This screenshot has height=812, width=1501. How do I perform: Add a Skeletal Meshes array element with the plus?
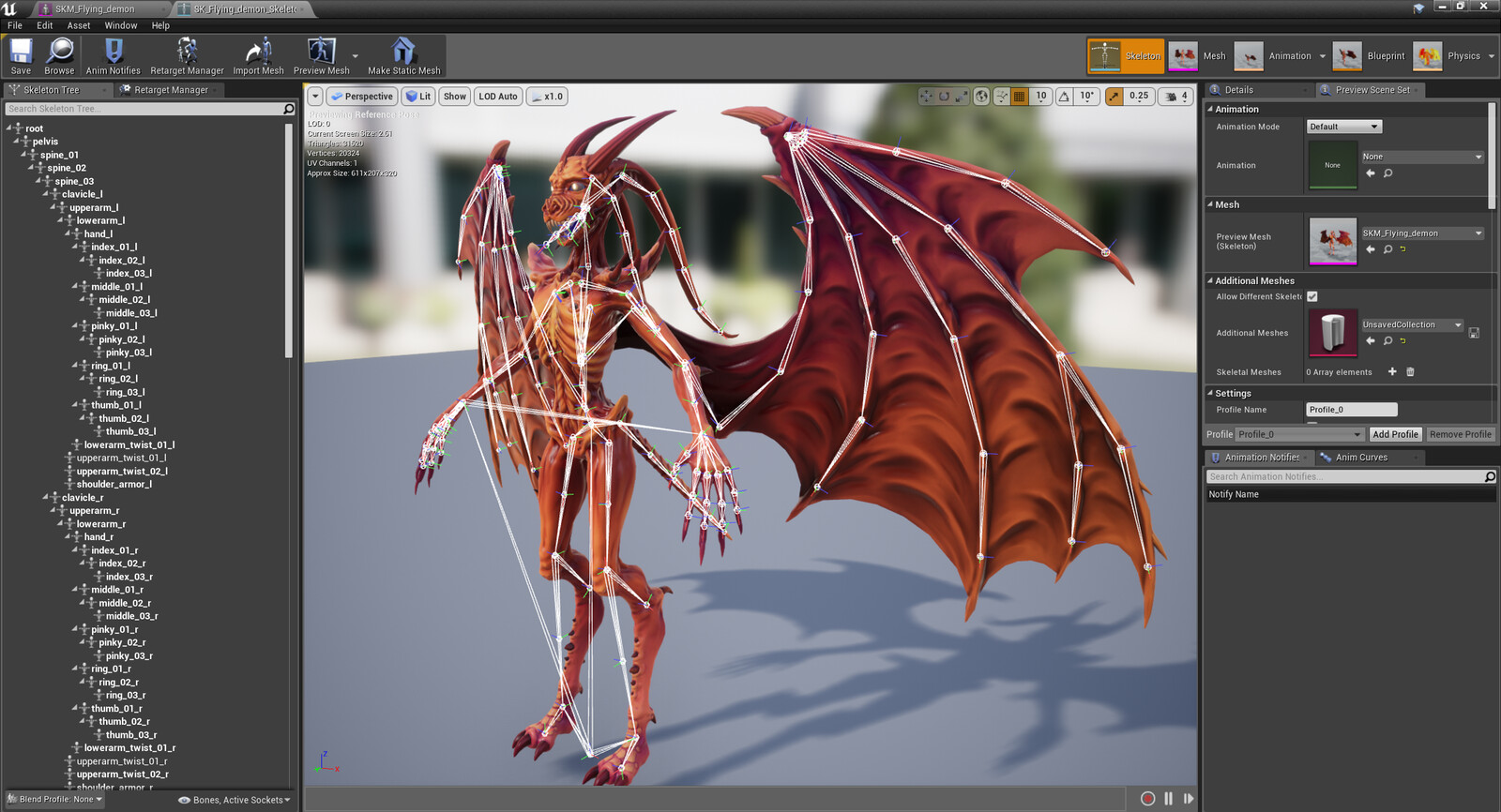[1392, 372]
